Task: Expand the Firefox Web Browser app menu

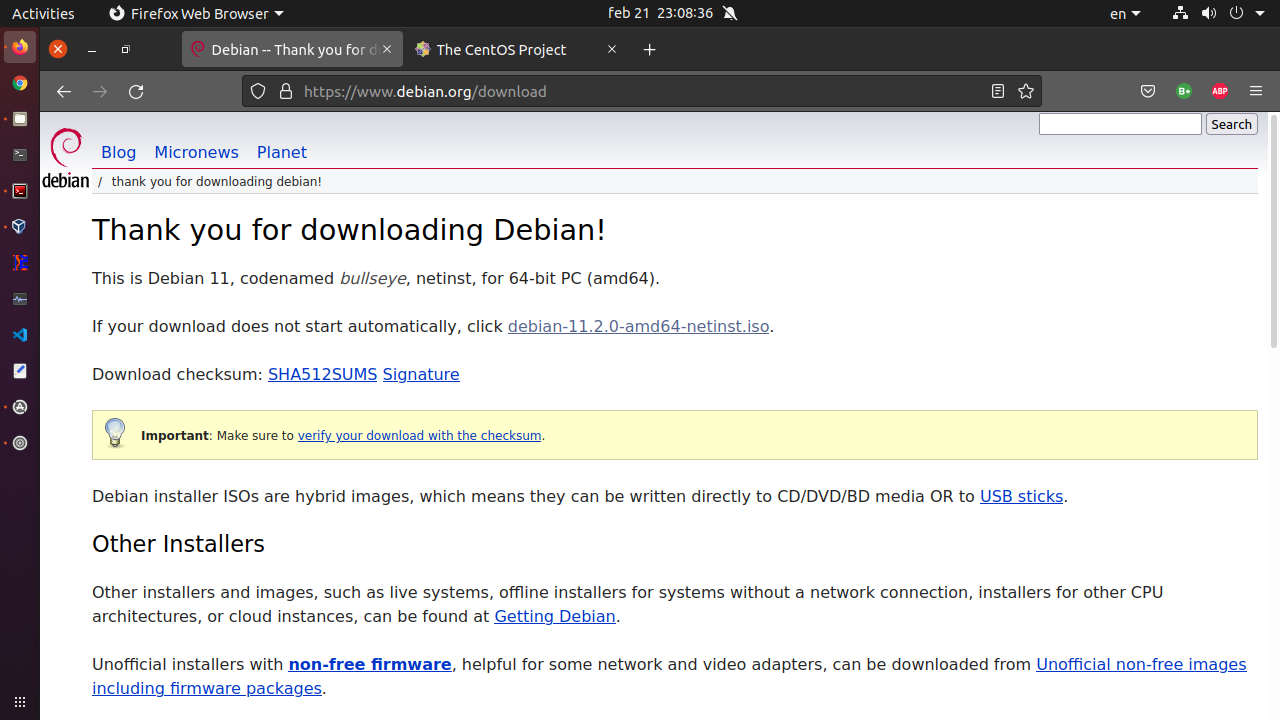Action: [x=196, y=13]
